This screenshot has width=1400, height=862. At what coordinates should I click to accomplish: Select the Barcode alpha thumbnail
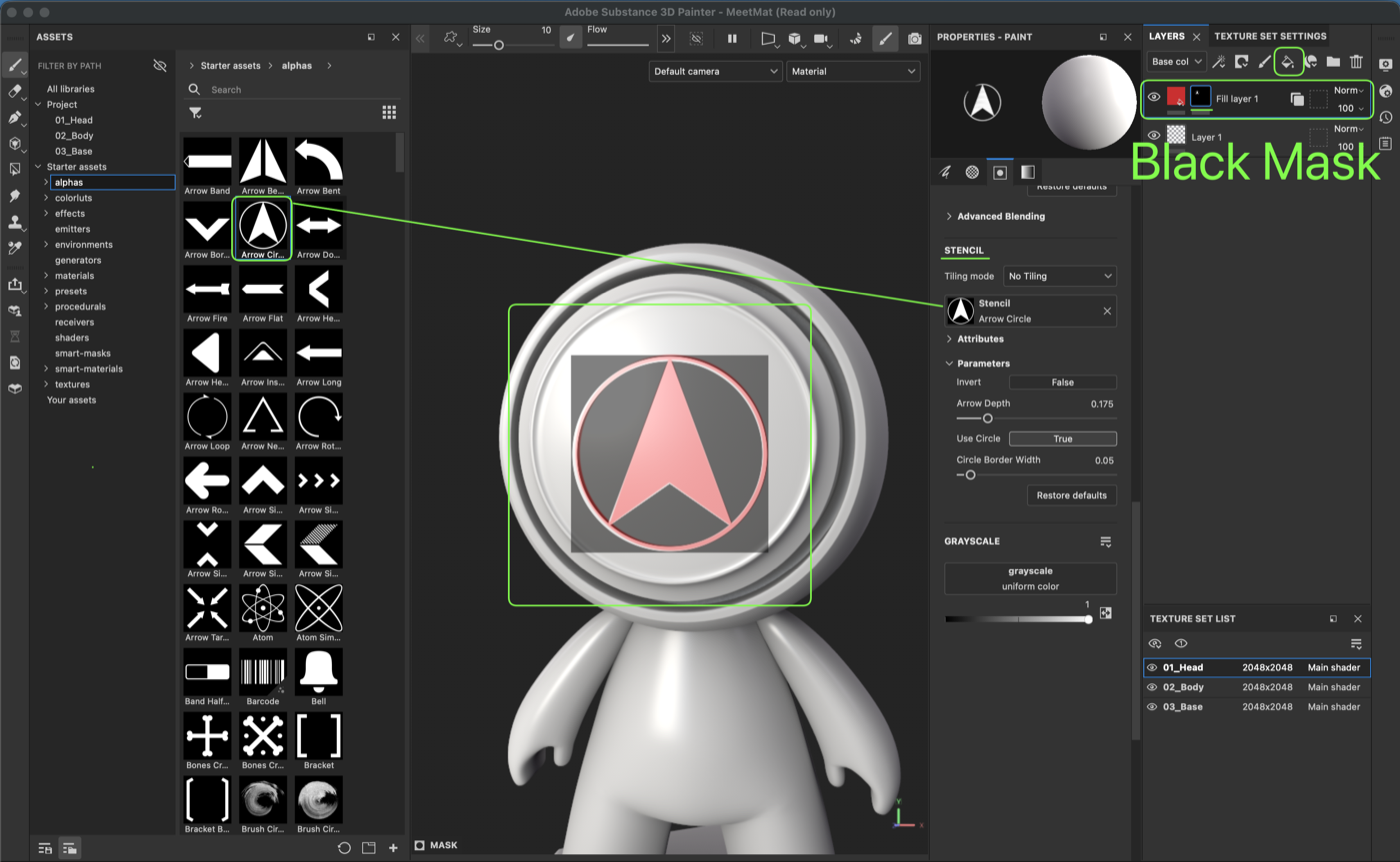[x=263, y=672]
